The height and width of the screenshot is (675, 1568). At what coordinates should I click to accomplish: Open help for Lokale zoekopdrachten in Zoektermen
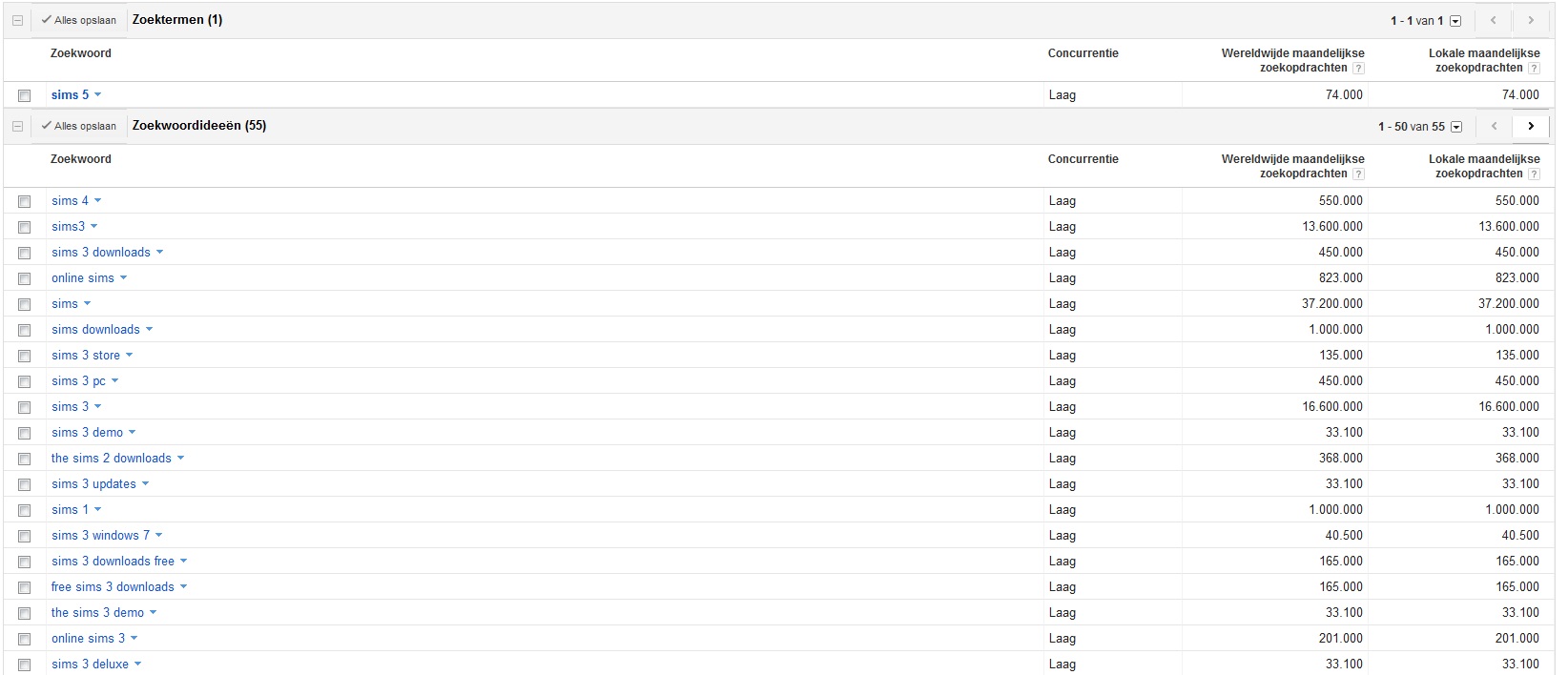(x=1535, y=69)
